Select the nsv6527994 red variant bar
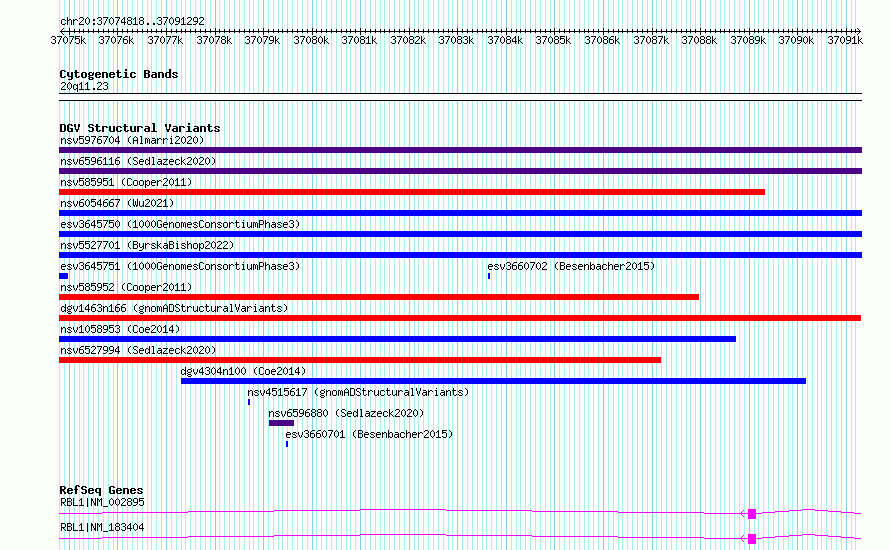 (x=360, y=360)
